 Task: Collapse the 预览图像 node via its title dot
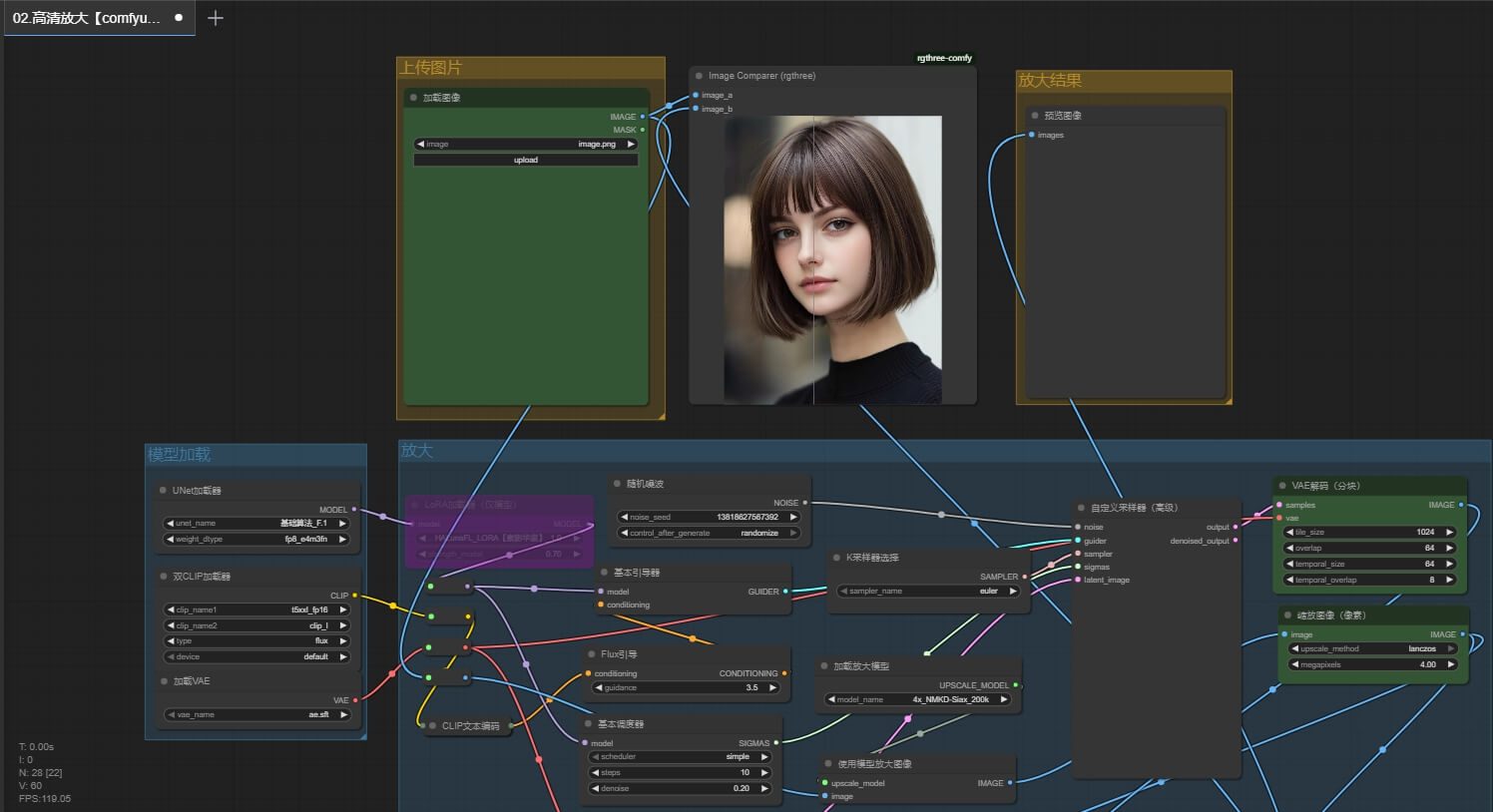coord(1035,116)
